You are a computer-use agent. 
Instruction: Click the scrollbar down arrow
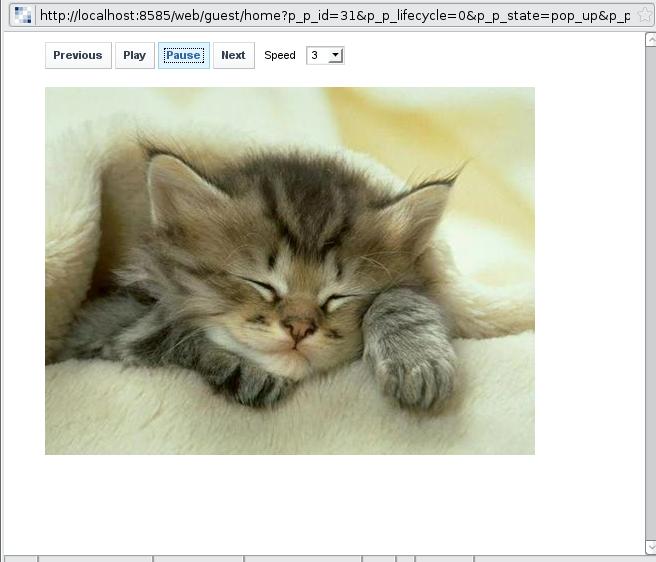(649, 547)
